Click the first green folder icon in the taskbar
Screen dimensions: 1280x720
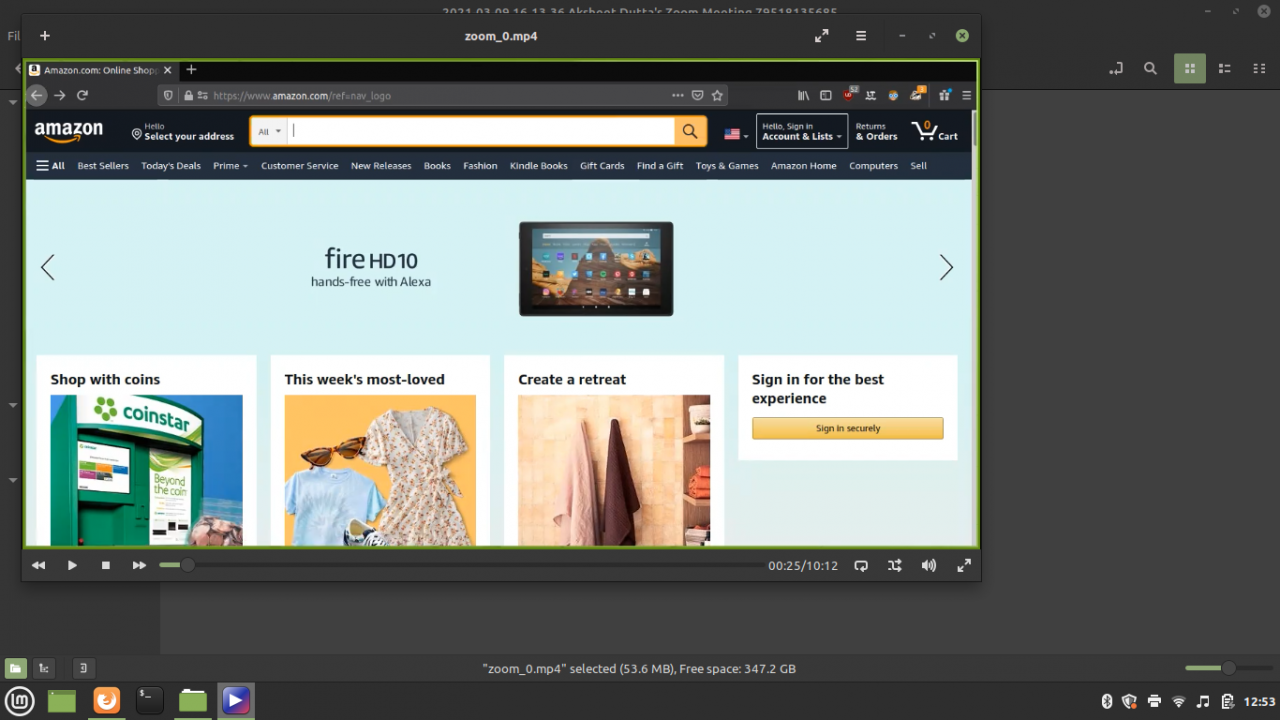(62, 701)
